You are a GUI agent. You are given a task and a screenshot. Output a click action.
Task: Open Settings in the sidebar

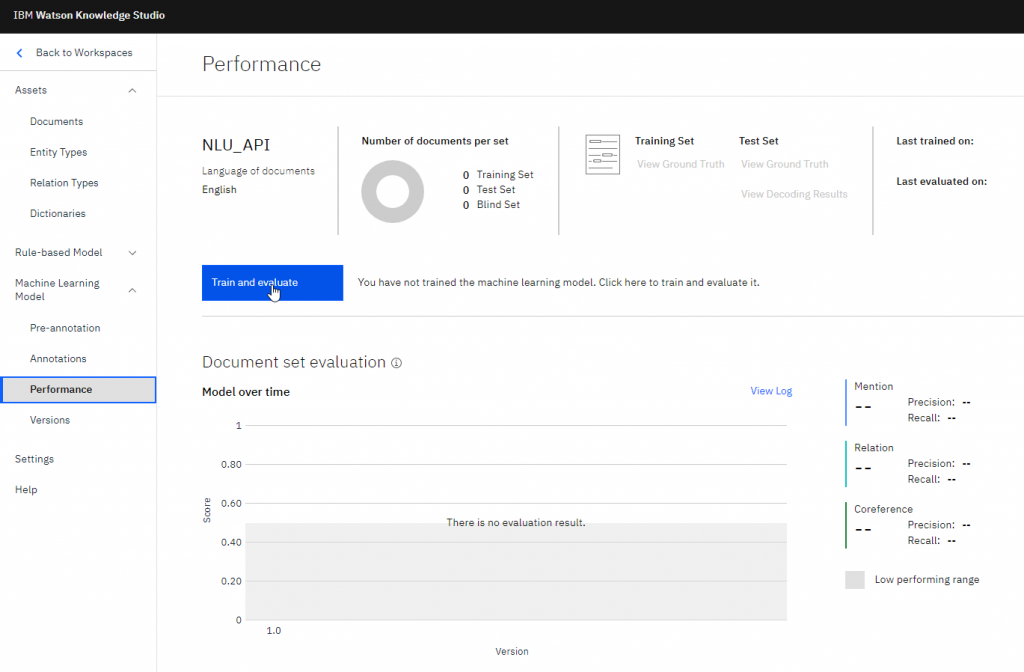pos(35,459)
